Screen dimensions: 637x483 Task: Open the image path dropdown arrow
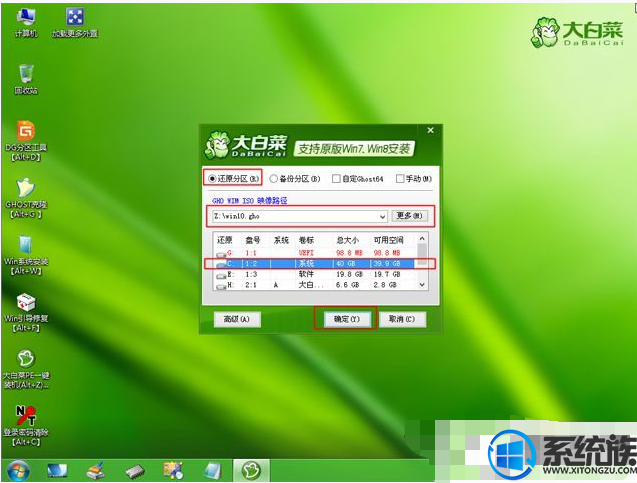(x=382, y=217)
